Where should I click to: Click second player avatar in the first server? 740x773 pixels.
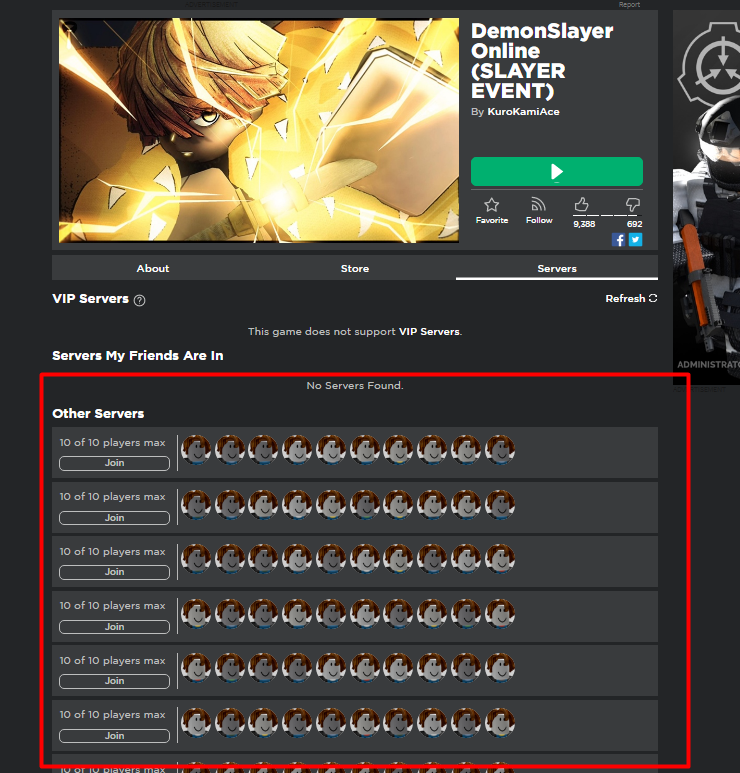230,450
